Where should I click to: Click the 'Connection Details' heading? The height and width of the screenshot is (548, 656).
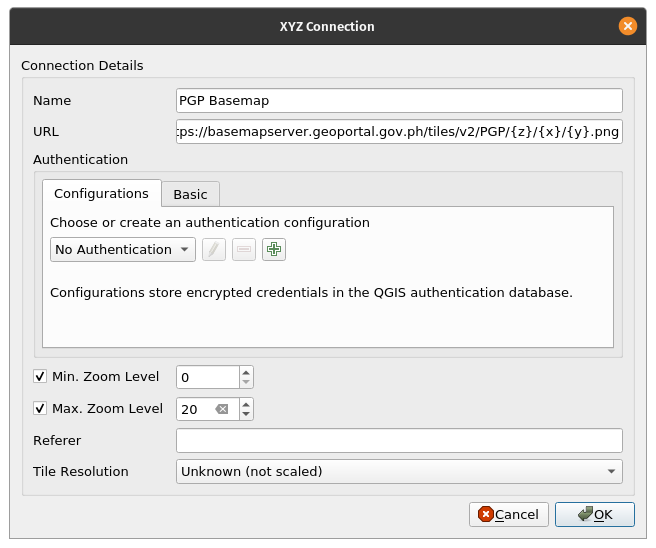tap(82, 66)
